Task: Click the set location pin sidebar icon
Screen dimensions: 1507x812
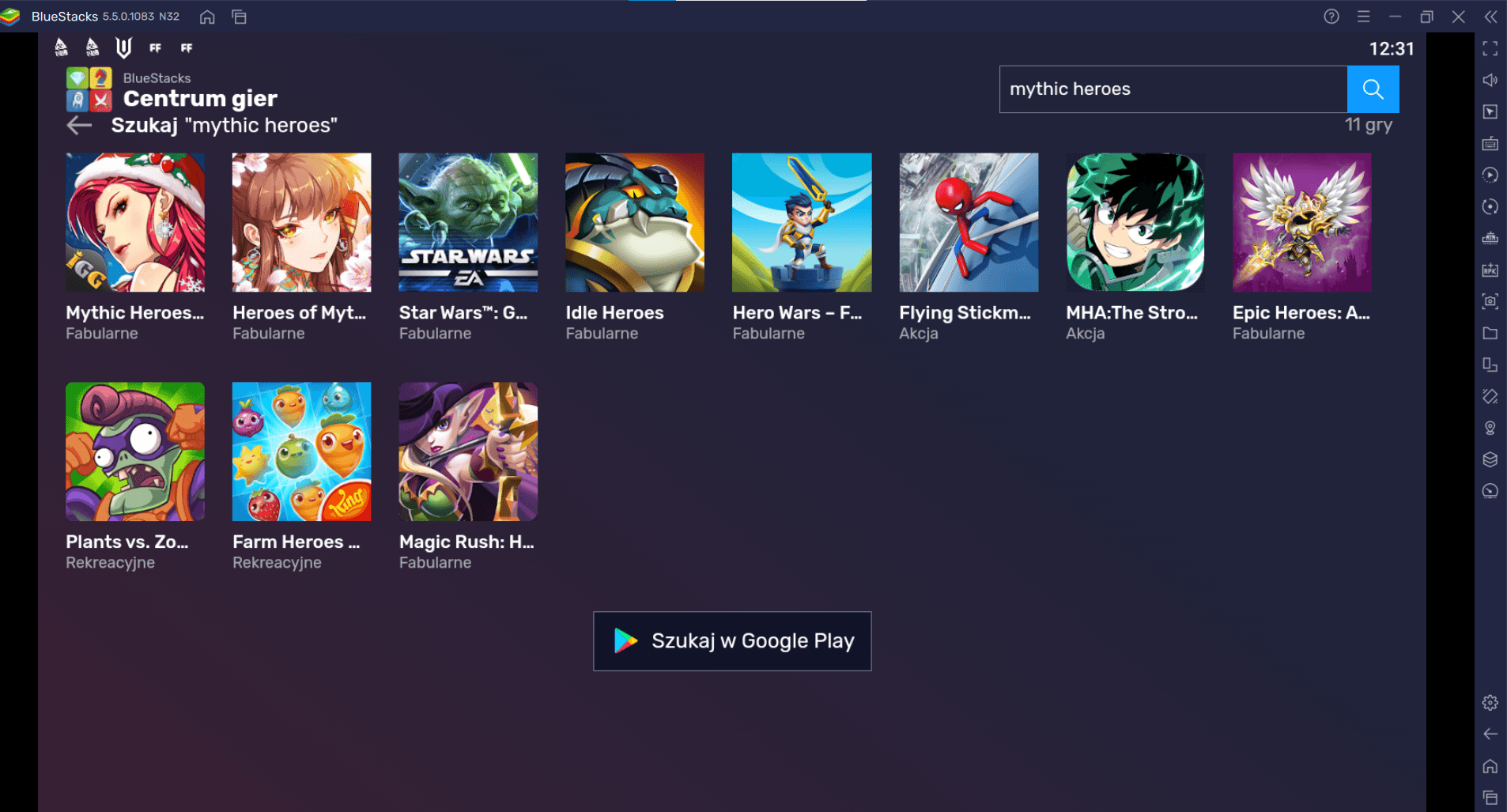Action: (1490, 428)
